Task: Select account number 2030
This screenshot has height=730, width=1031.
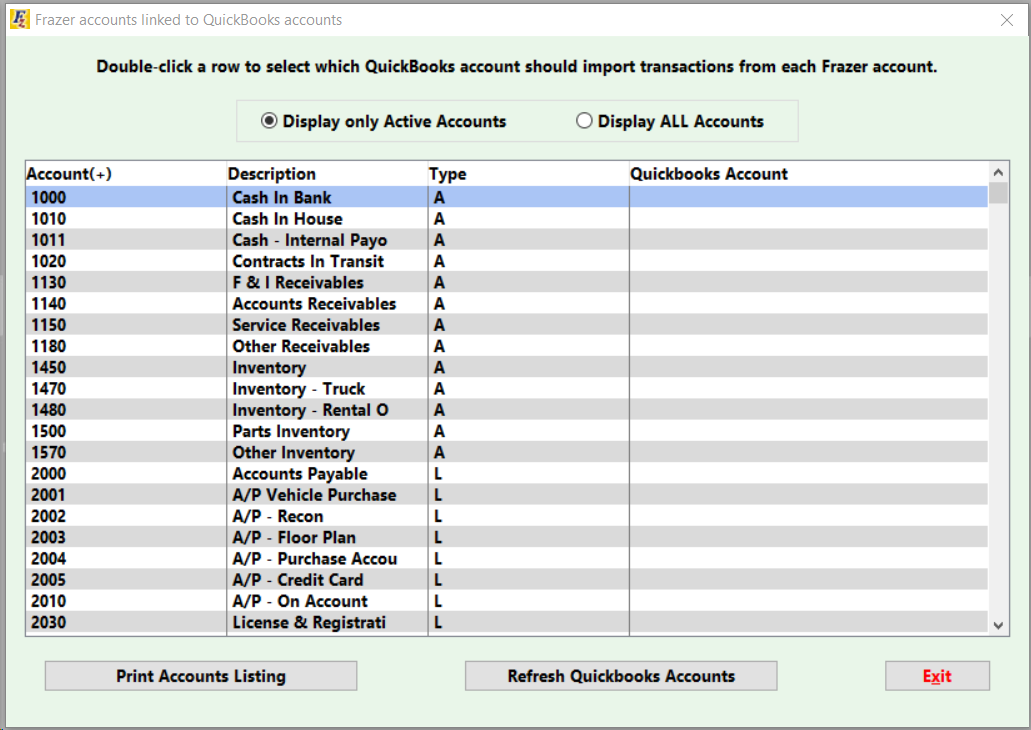Action: coord(49,623)
